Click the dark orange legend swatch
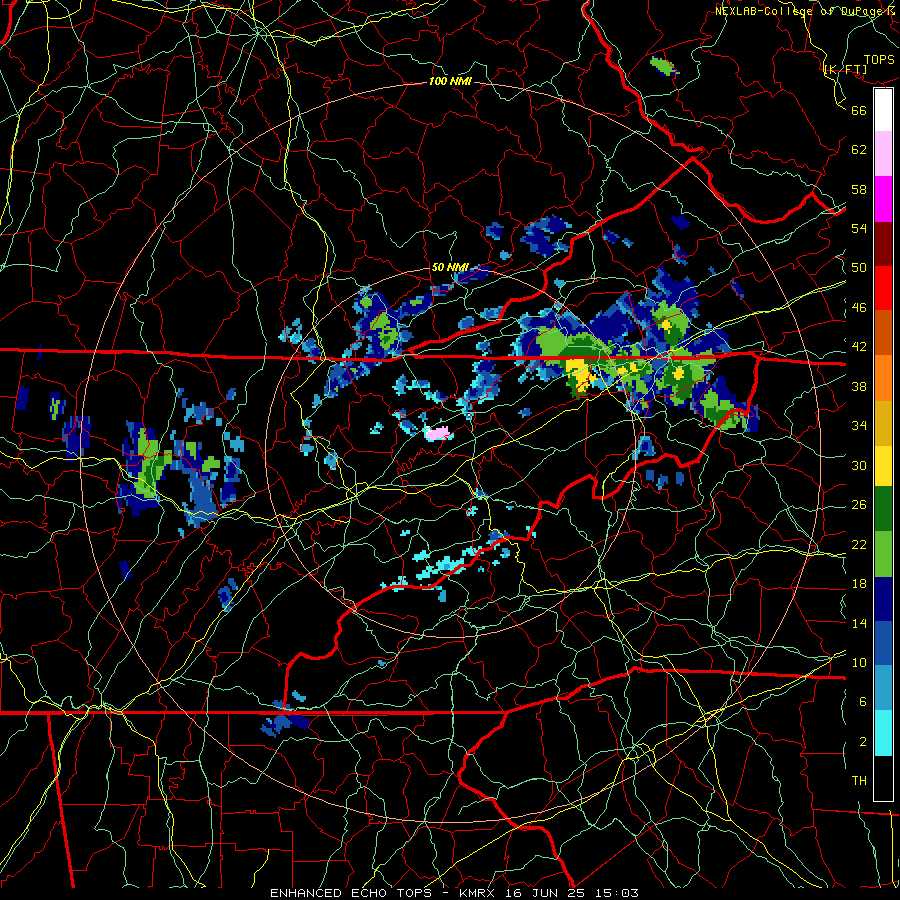This screenshot has width=900, height=900. tap(883, 333)
